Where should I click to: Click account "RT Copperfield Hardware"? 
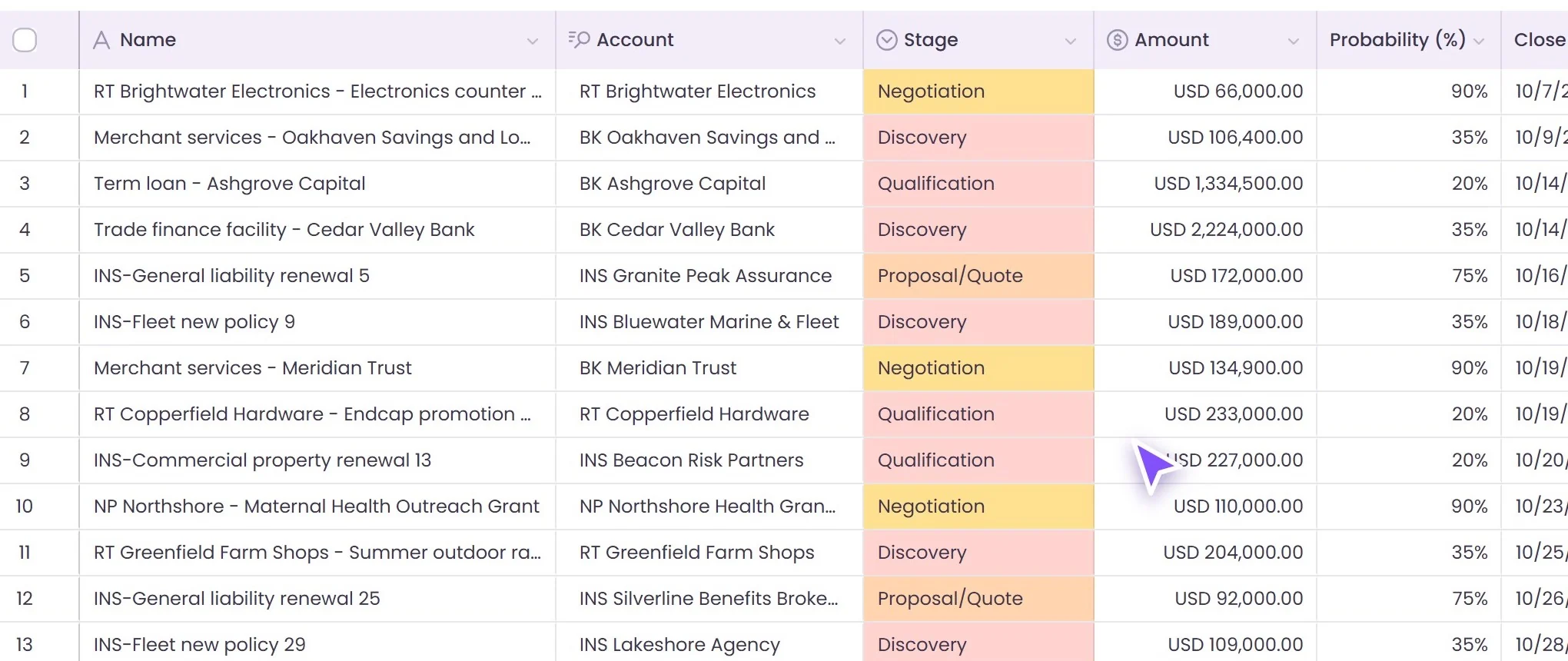point(694,414)
